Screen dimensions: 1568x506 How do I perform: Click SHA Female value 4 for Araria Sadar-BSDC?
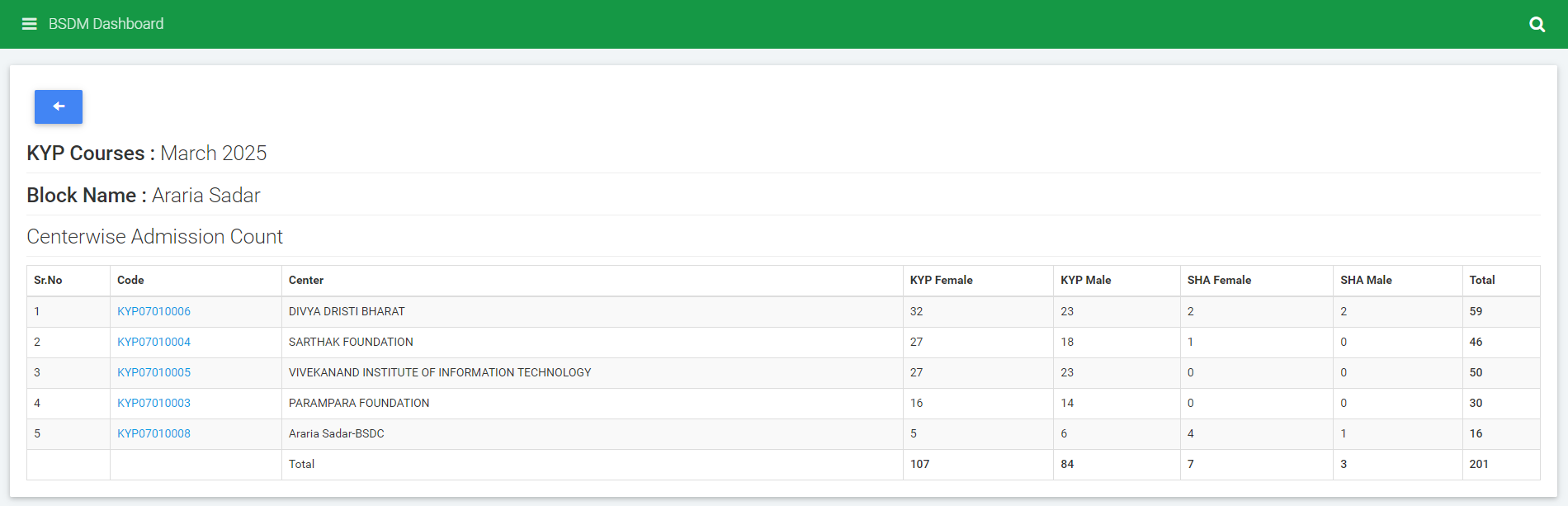tap(1191, 433)
